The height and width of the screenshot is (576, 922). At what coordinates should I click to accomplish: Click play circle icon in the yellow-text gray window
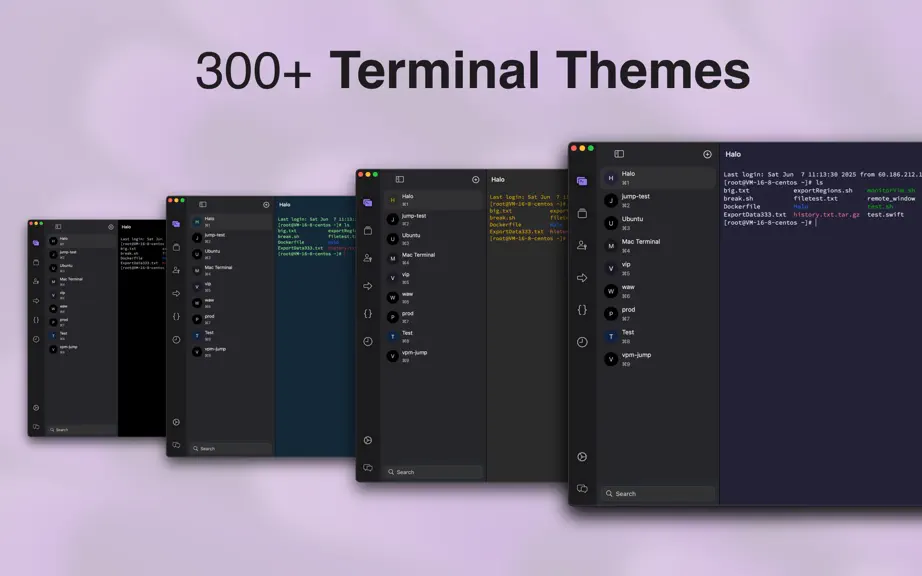click(368, 440)
